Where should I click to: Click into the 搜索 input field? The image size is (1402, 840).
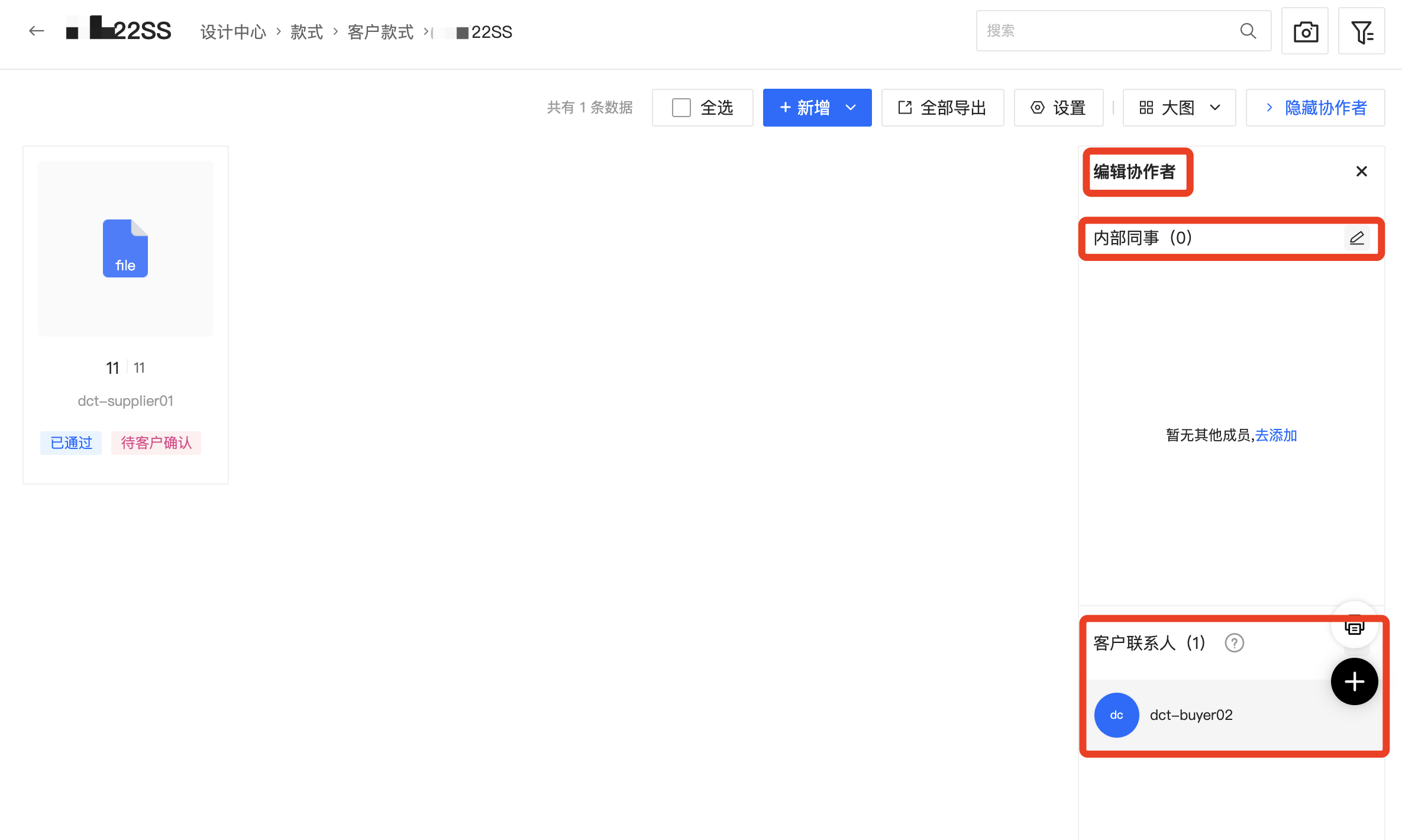click(x=1106, y=31)
